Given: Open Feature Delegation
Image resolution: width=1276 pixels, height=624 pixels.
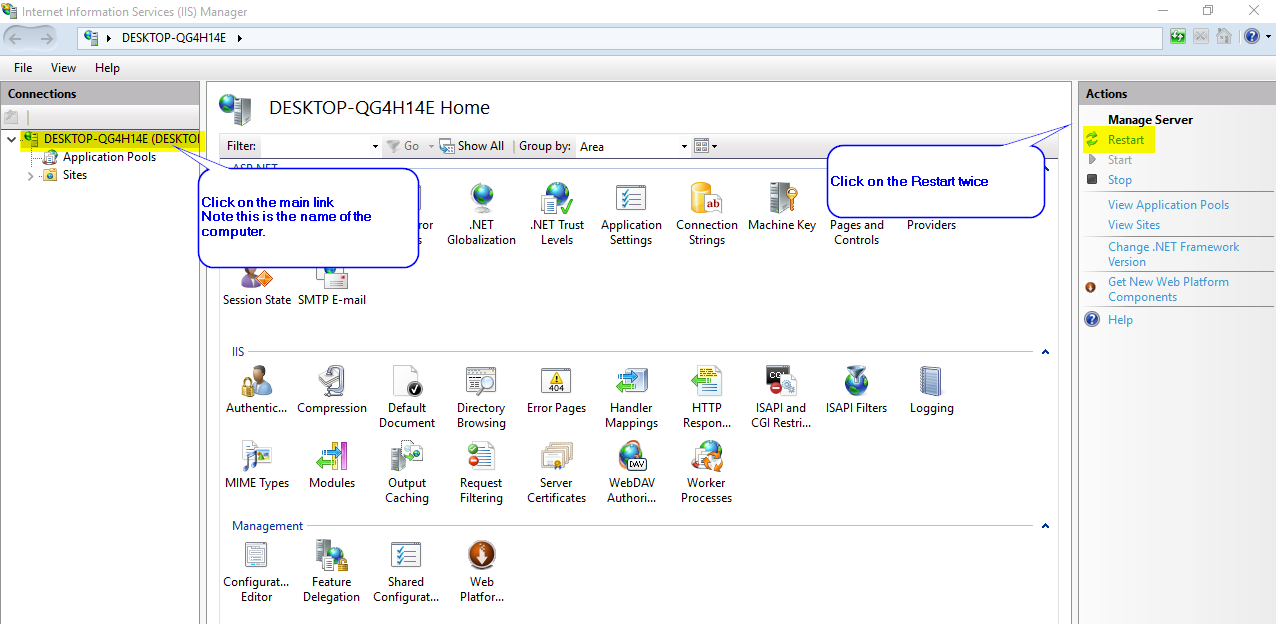Looking at the screenshot, I should 332,571.
